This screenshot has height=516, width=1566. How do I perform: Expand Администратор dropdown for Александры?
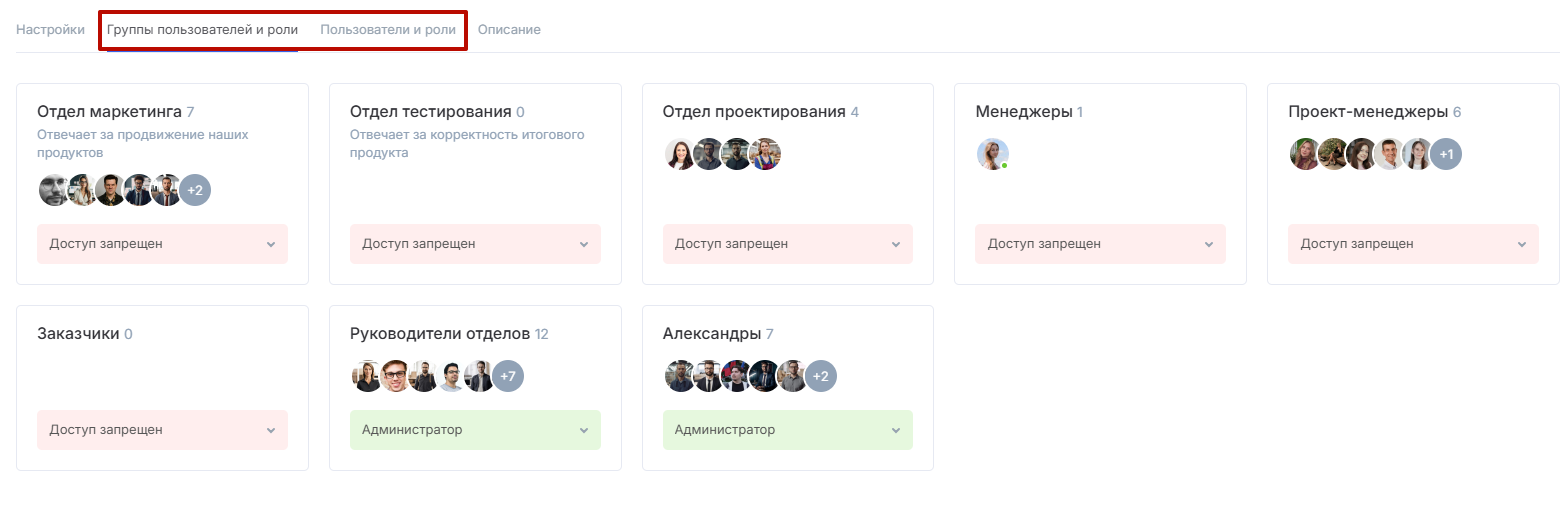[x=787, y=430]
